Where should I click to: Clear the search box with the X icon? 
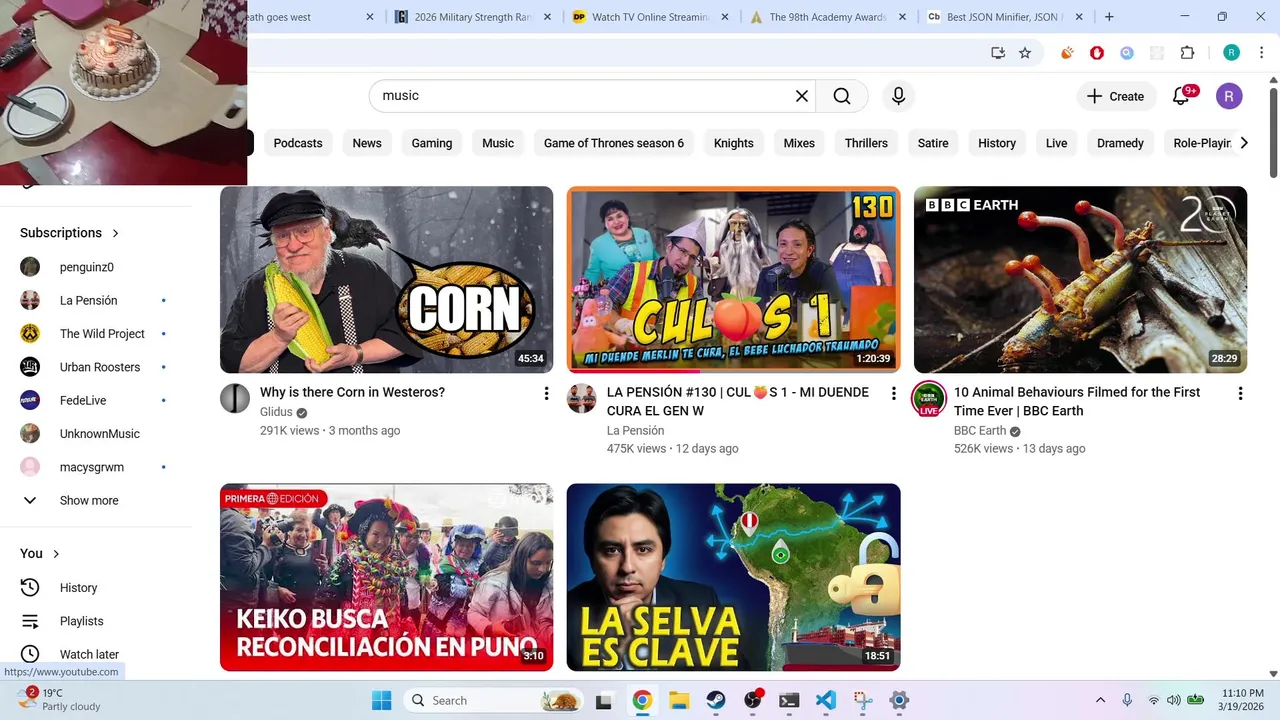801,96
